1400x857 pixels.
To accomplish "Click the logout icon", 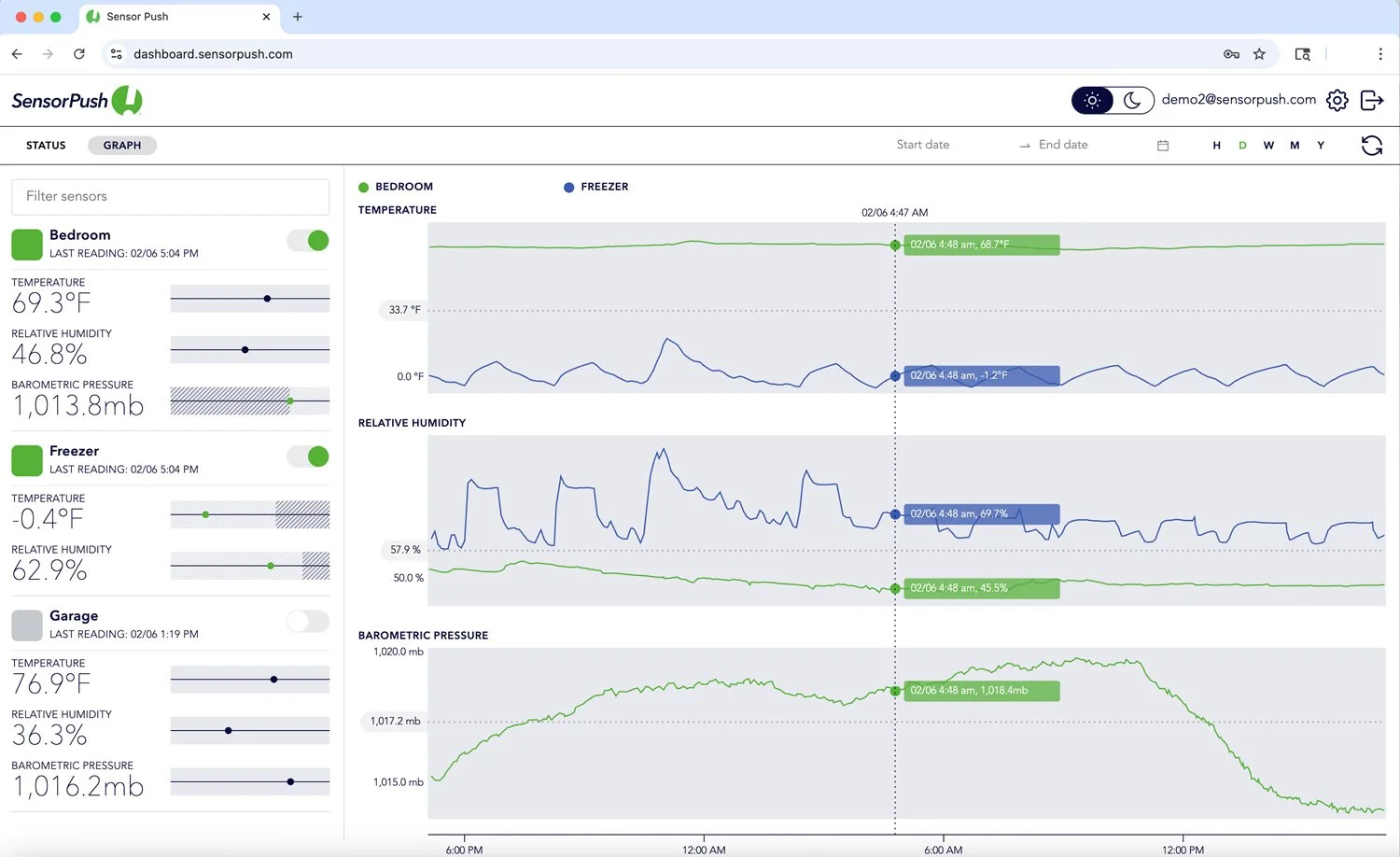I will (1372, 100).
